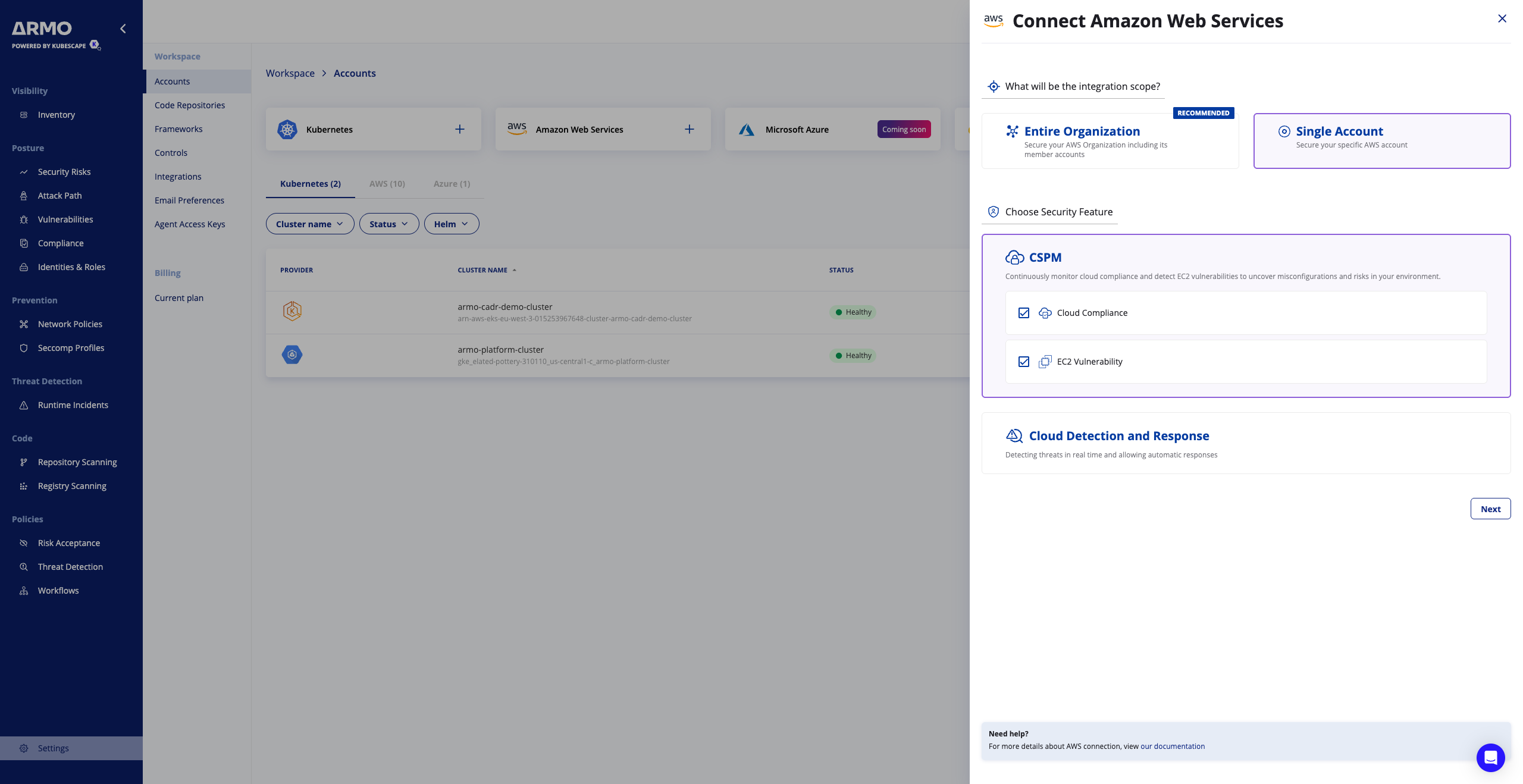Collapse the ARMO sidebar with the chevron
Viewport: 1523px width, 784px height.
click(123, 29)
